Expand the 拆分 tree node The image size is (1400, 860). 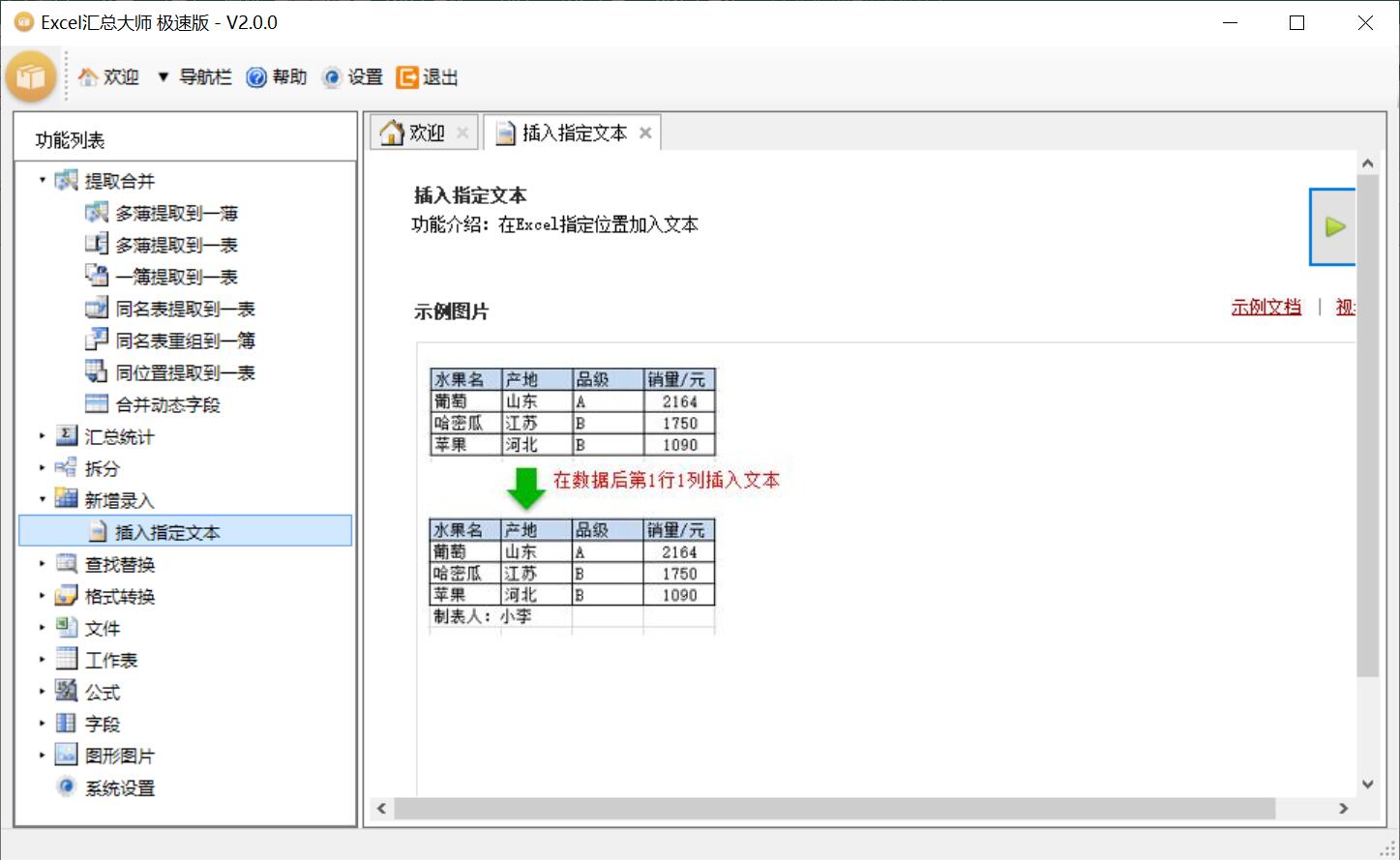(43, 468)
